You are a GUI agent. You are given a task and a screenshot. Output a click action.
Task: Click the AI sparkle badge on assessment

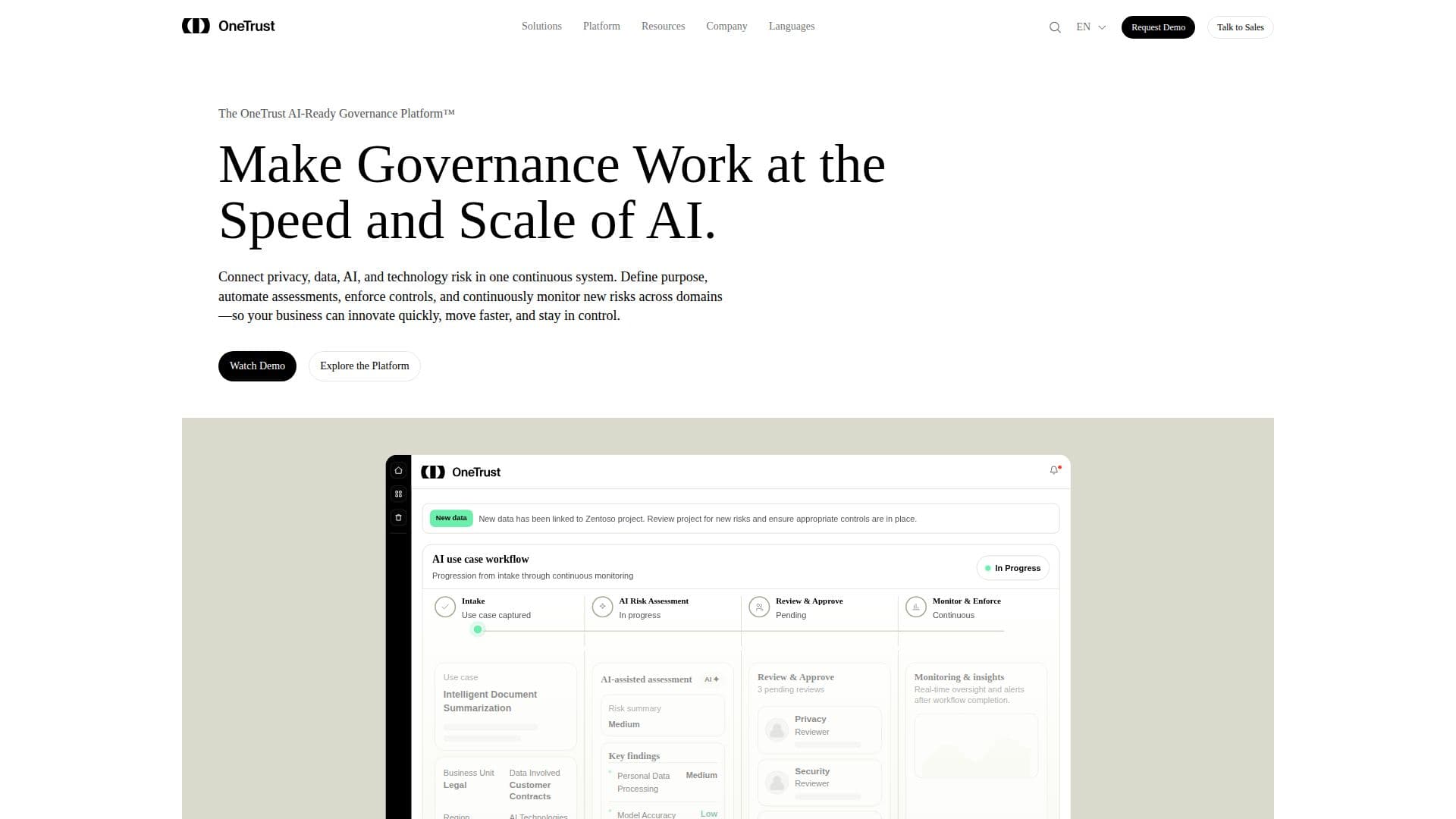tap(711, 679)
